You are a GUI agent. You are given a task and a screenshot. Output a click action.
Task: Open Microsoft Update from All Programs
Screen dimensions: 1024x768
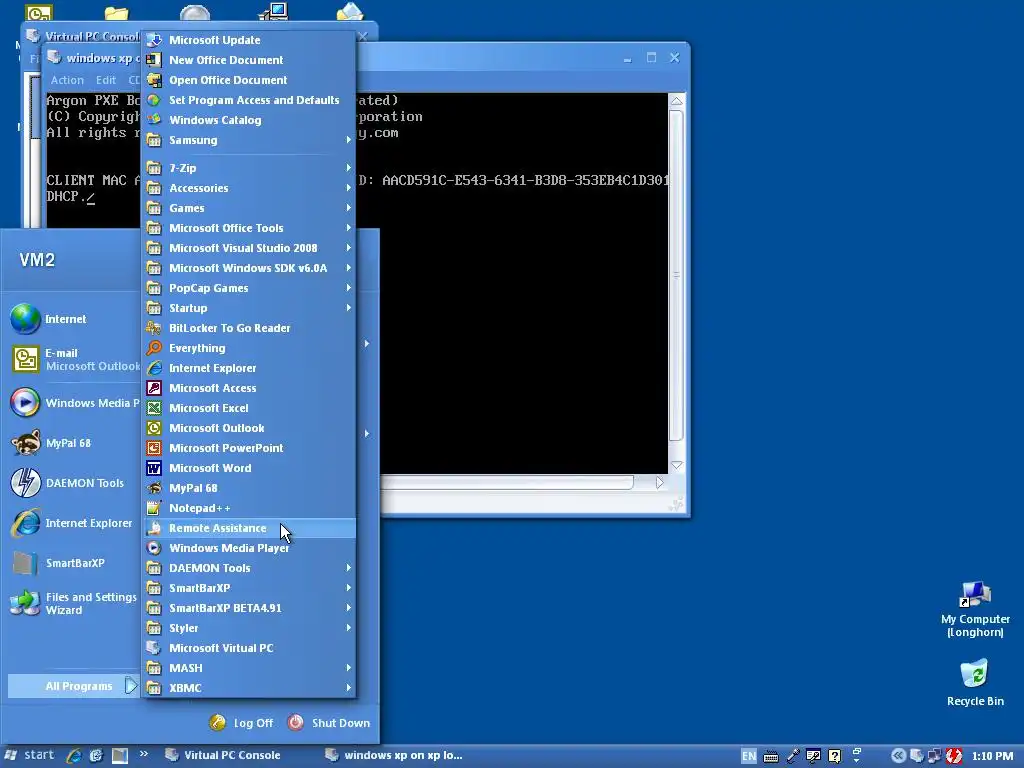249,40
